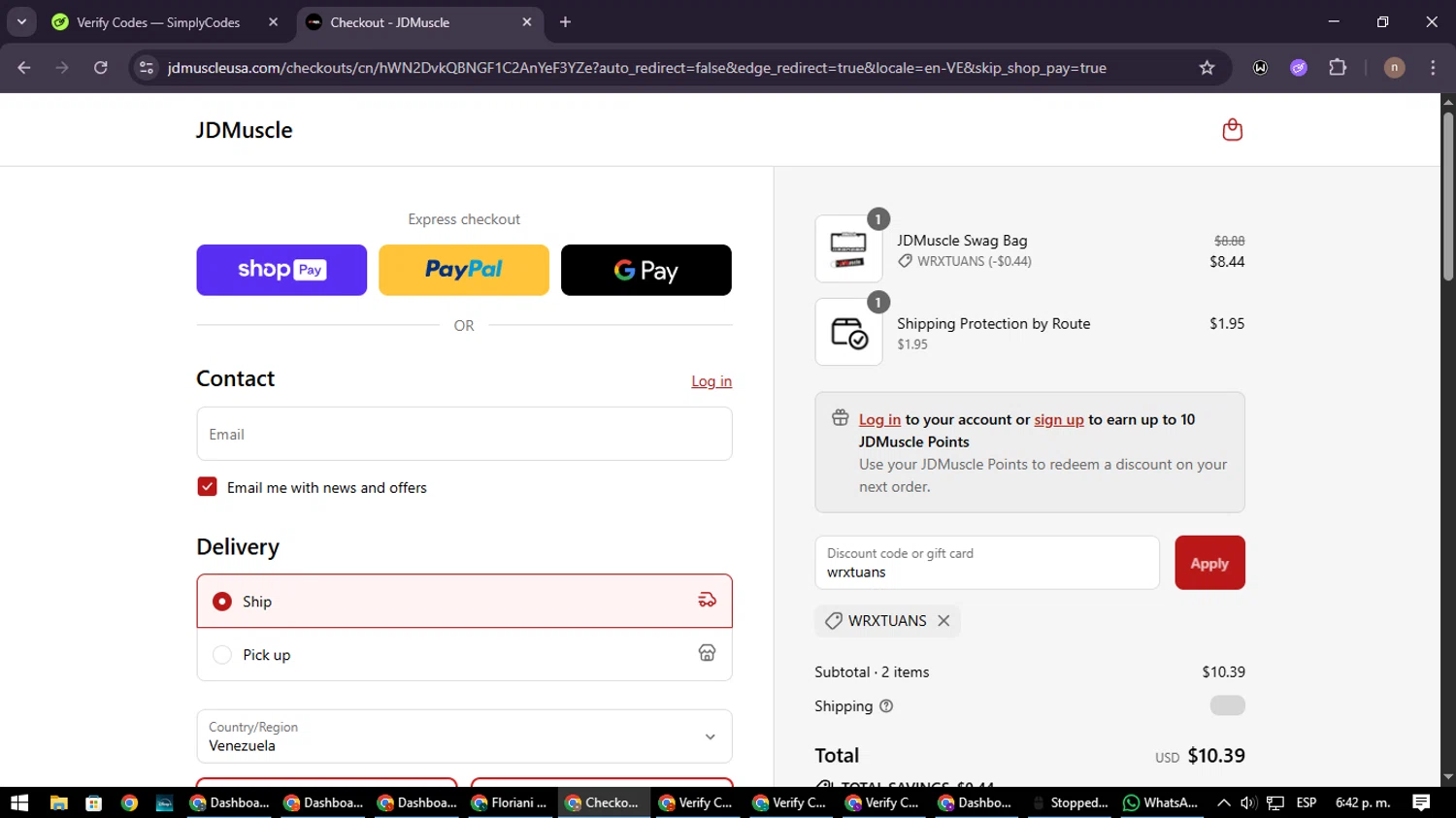Screen dimensions: 1456x818
Task: View site information icon in address bar
Action: [x=147, y=68]
